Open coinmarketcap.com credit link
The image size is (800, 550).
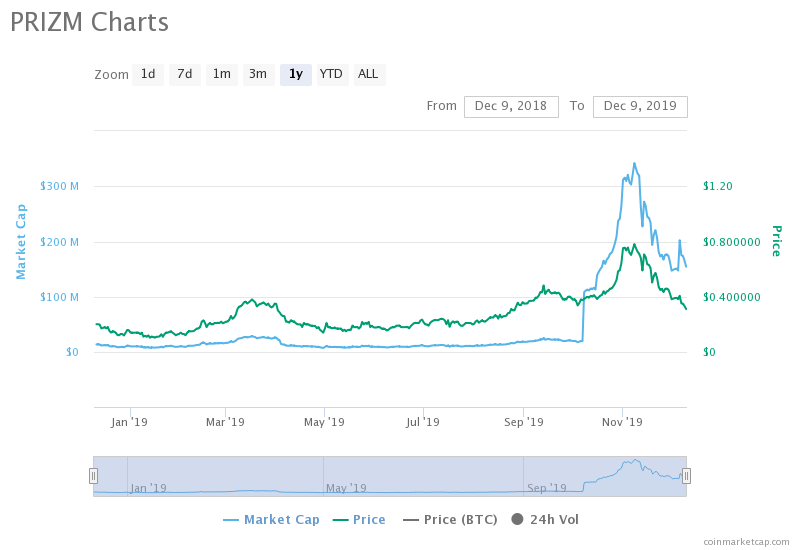click(746, 541)
